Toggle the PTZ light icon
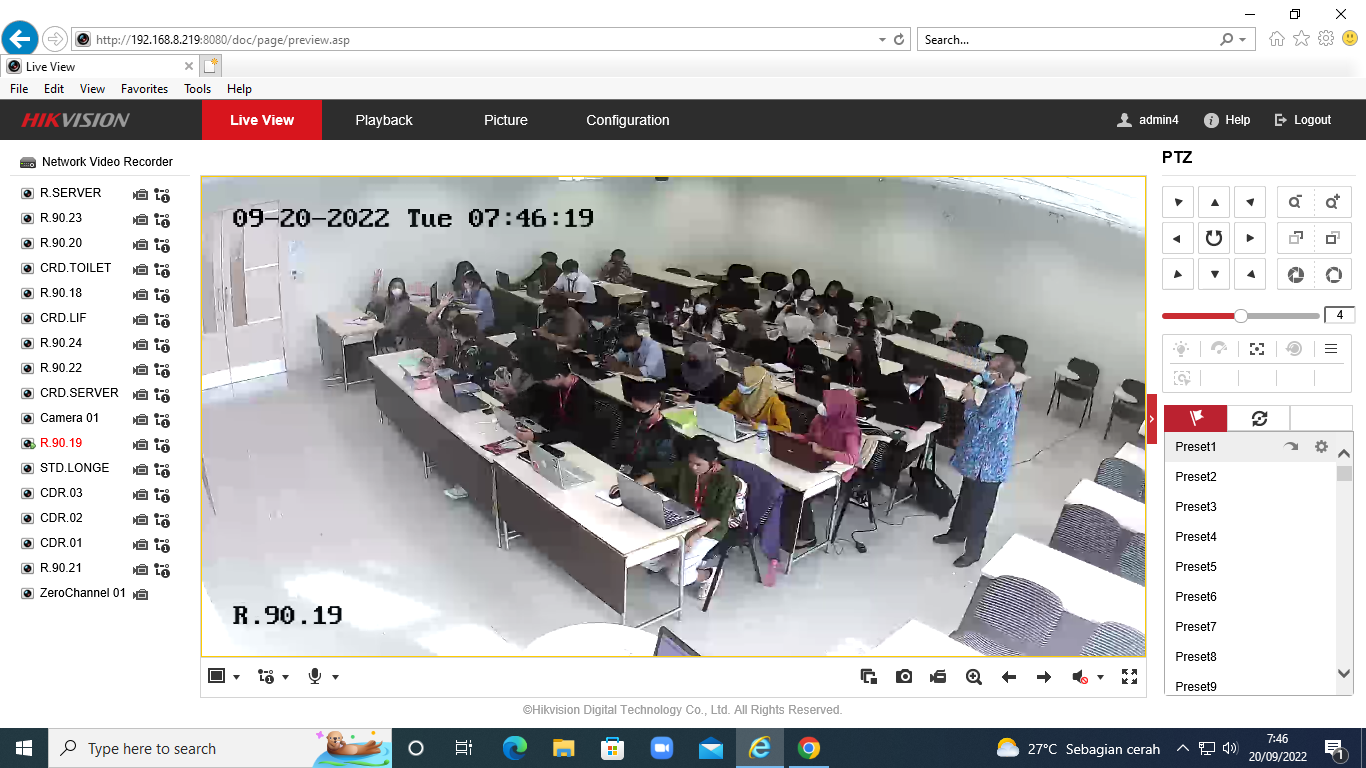 click(x=1182, y=349)
